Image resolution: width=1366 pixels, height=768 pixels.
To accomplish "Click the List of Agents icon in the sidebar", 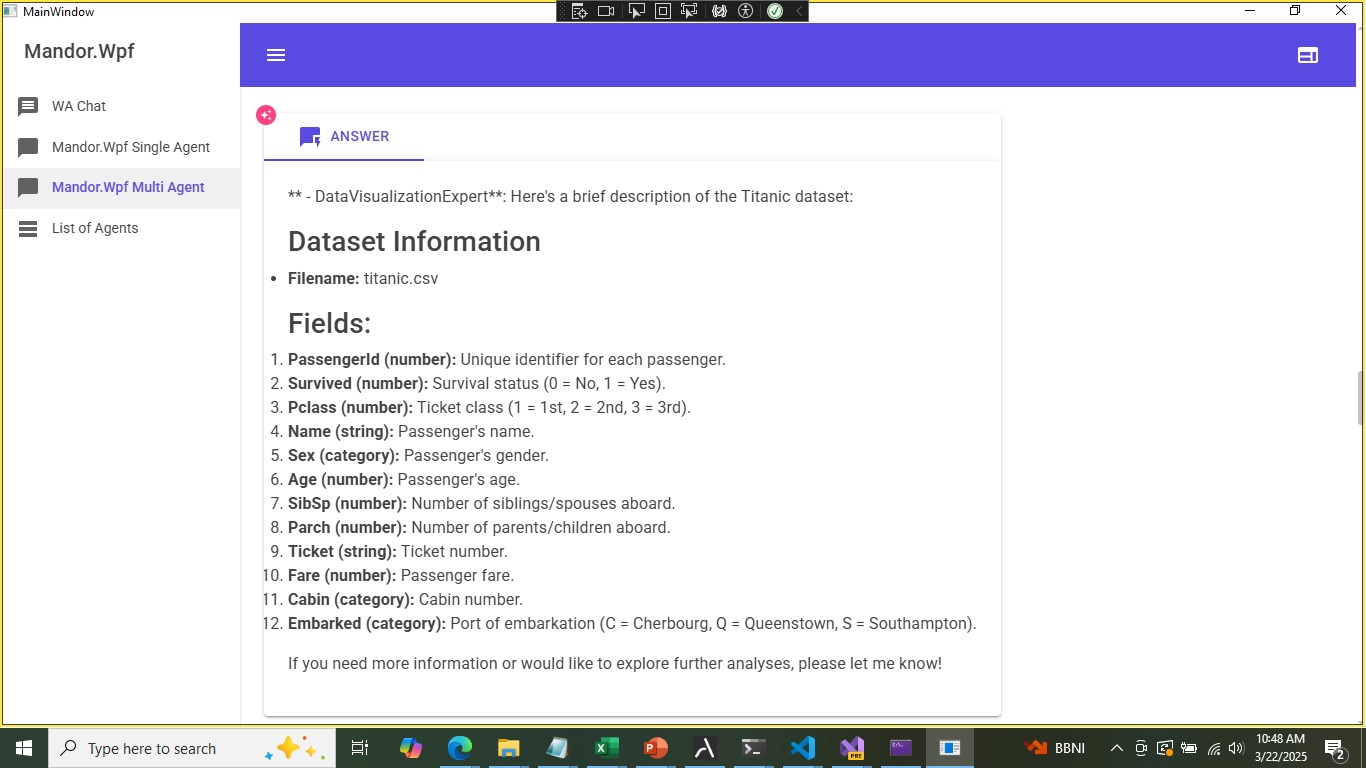I will 28,229.
